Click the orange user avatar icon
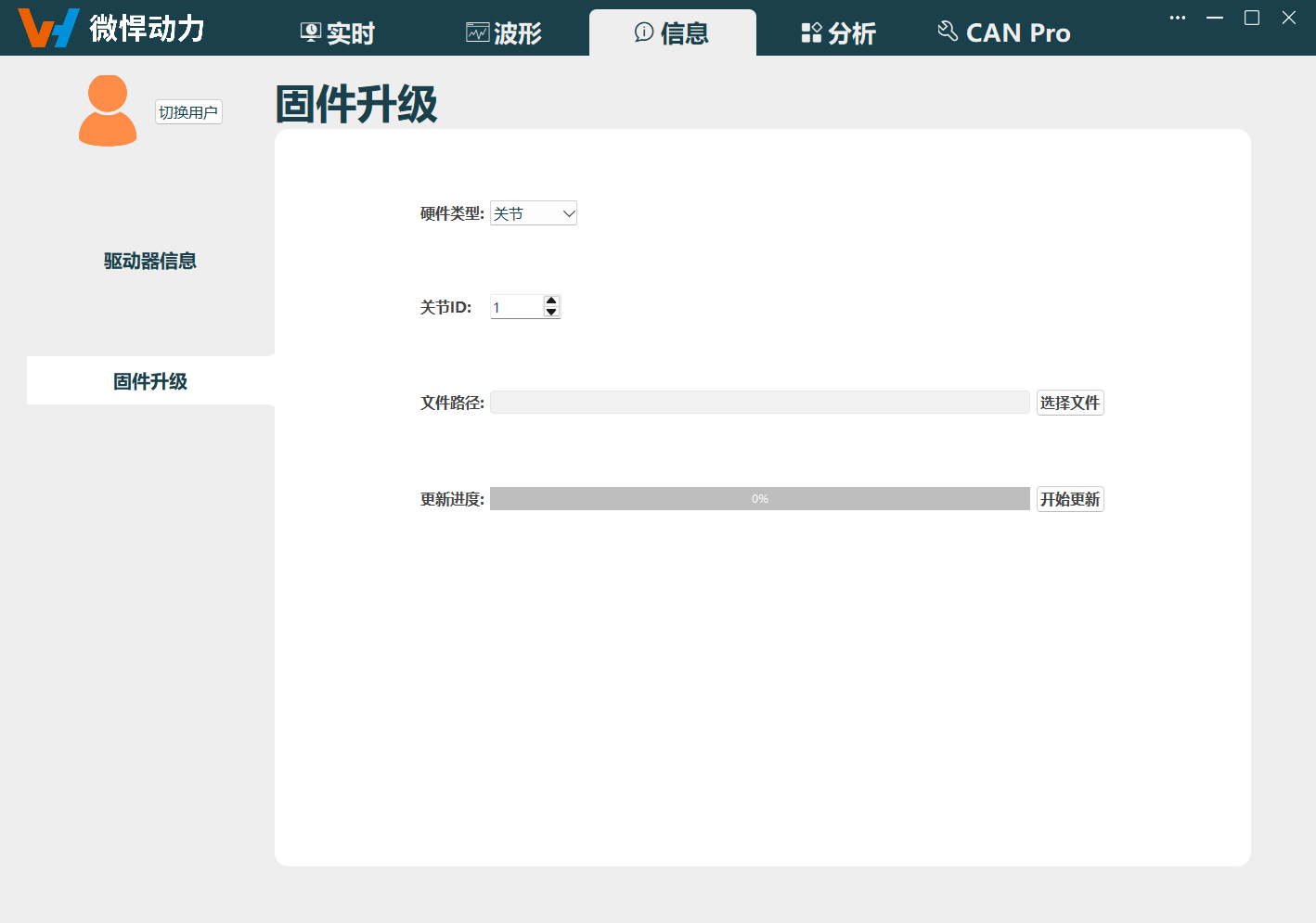Screen dimensions: 1316x923 pos(108,109)
